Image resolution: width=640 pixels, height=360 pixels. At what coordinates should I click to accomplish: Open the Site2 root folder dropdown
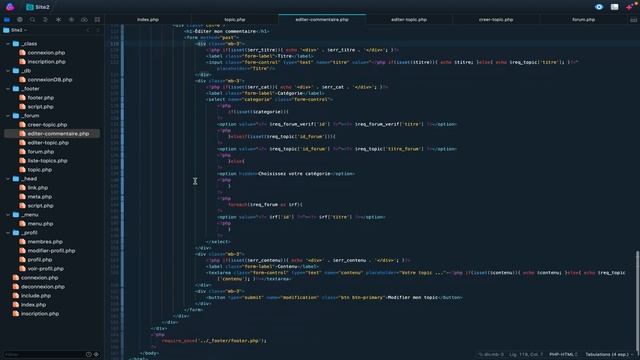pos(15,30)
